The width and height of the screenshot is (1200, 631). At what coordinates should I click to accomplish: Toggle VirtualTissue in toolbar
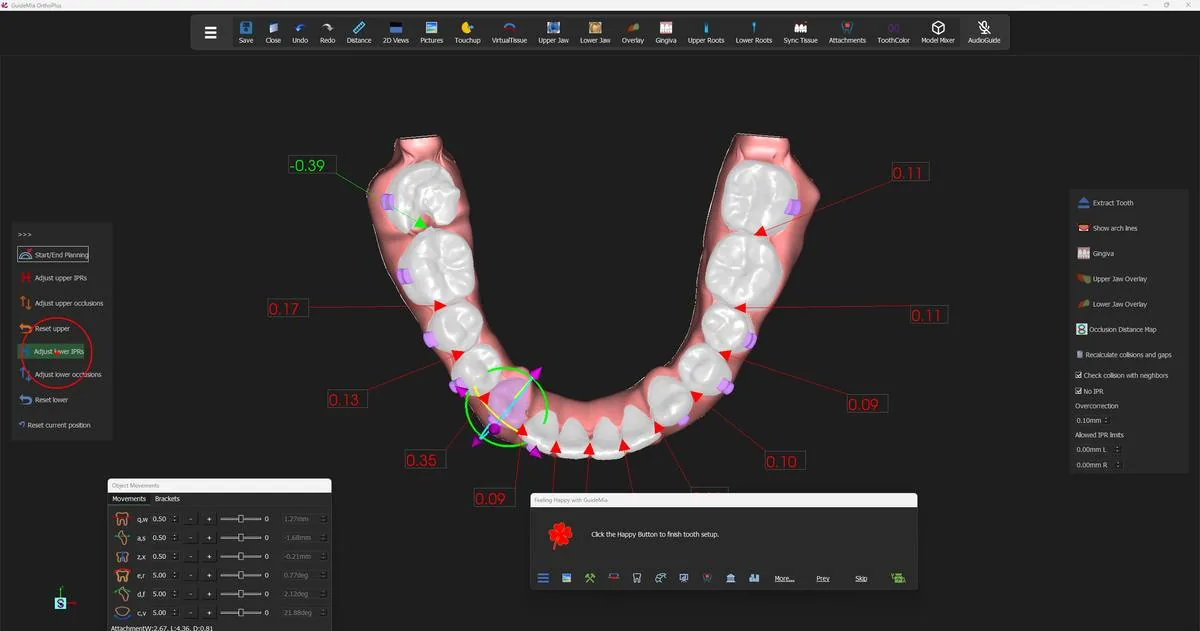click(x=509, y=32)
